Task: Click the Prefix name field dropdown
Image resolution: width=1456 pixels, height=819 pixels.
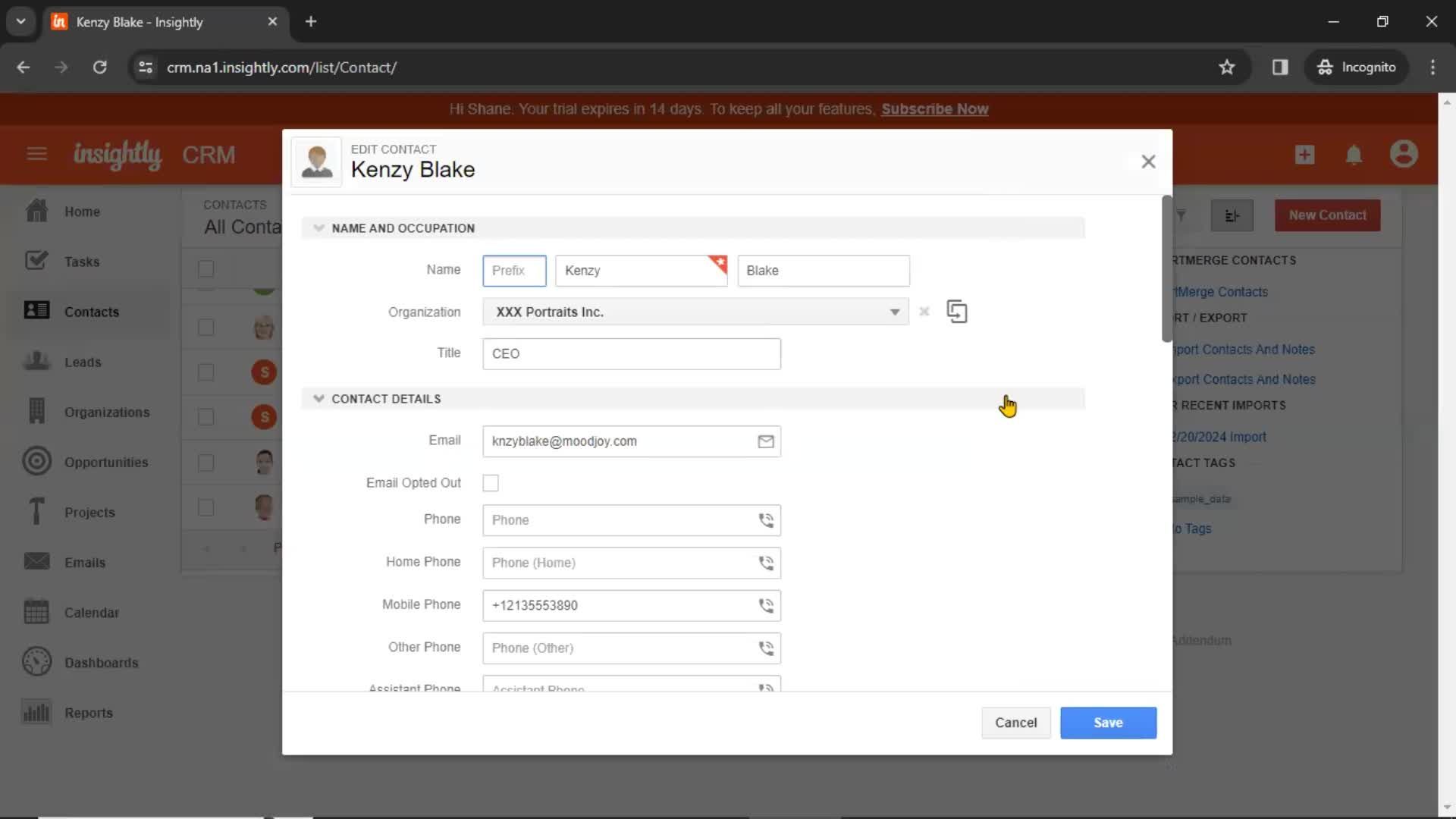Action: pyautogui.click(x=513, y=270)
